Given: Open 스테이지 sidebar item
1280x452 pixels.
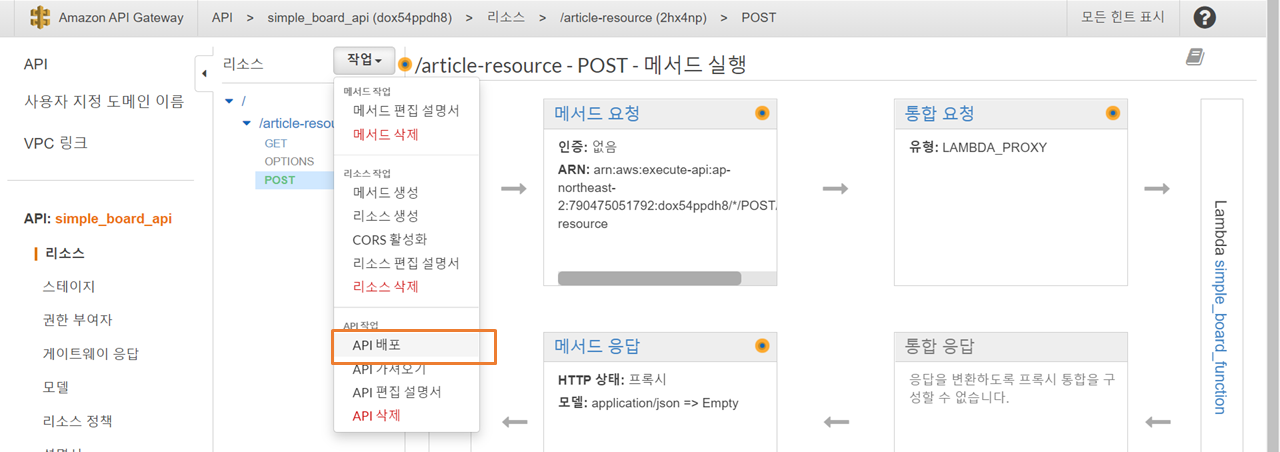Looking at the screenshot, I should pos(69,286).
